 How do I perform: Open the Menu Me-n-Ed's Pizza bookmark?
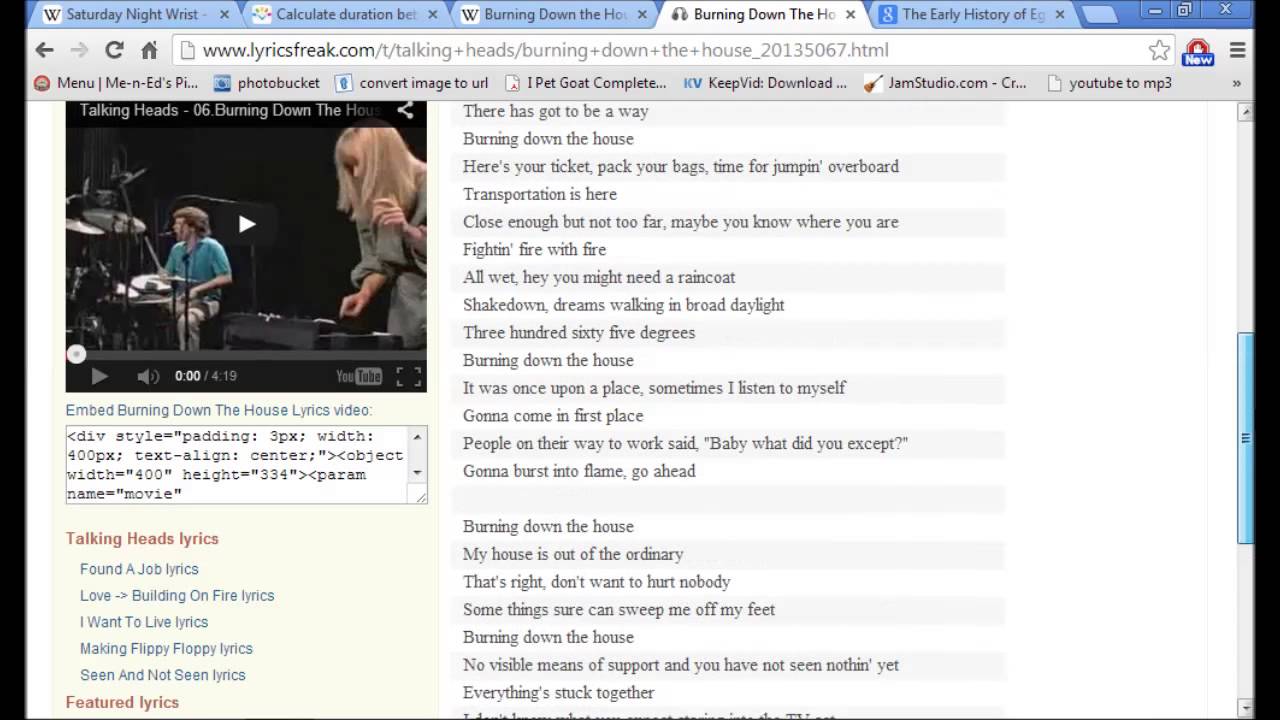pyautogui.click(x=116, y=83)
